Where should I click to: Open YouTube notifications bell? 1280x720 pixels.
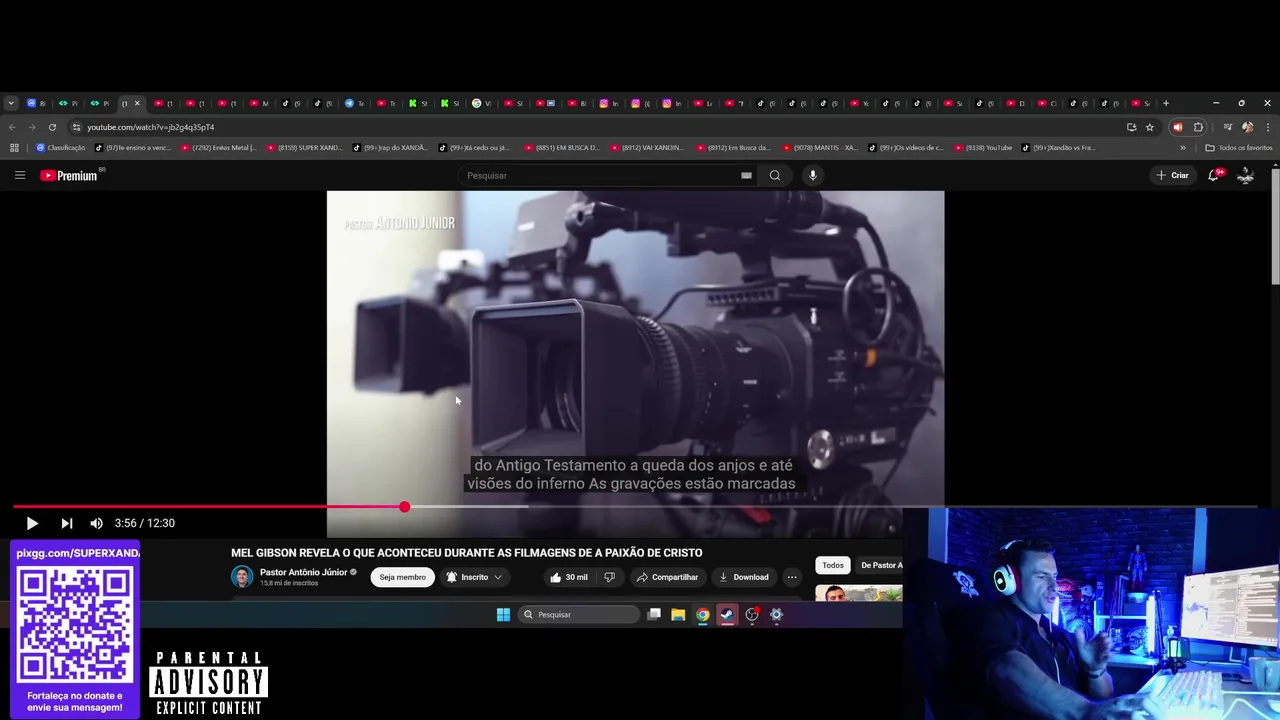tap(1214, 175)
